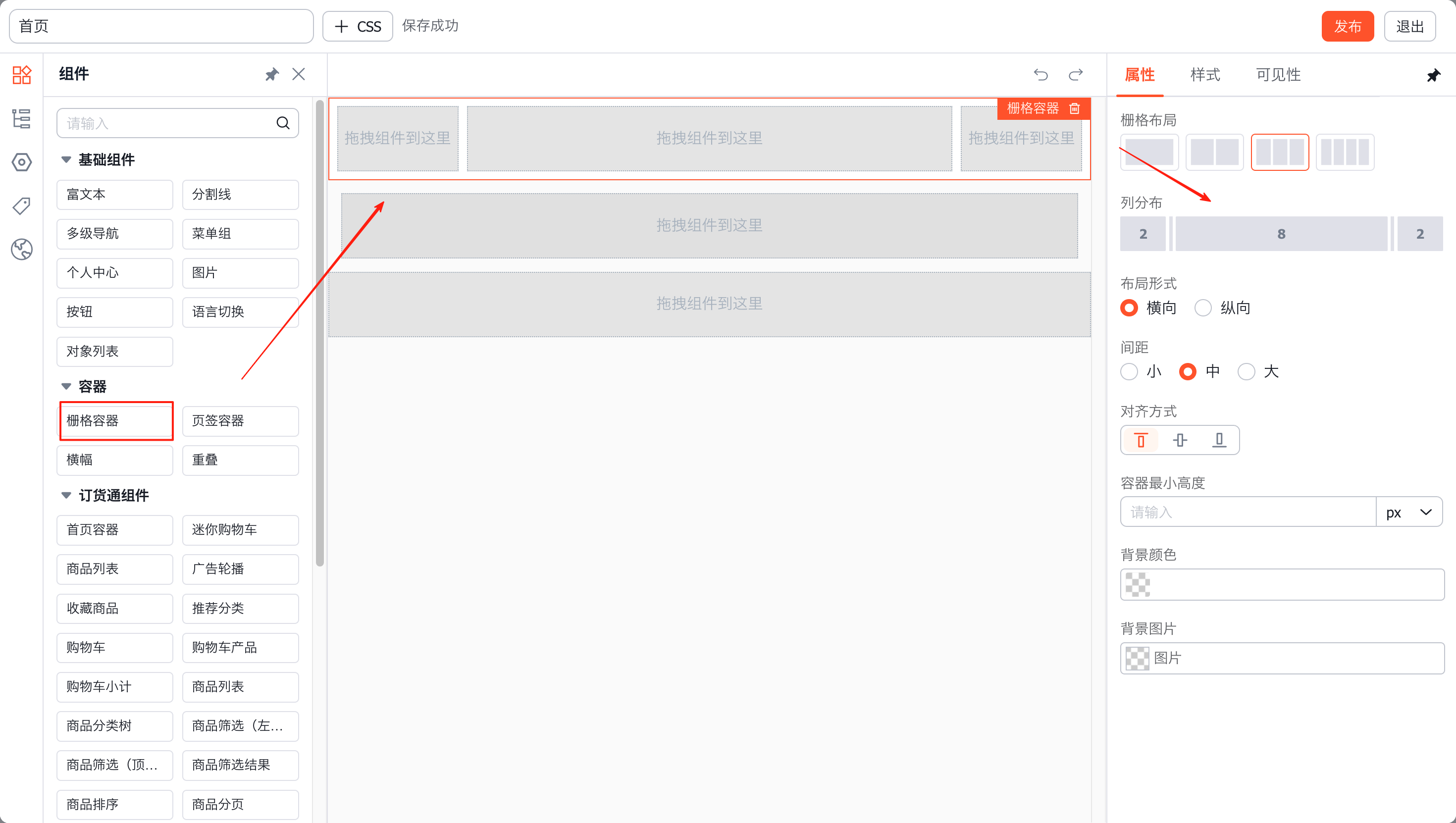
Task: Click the + CSS button
Action: (358, 27)
